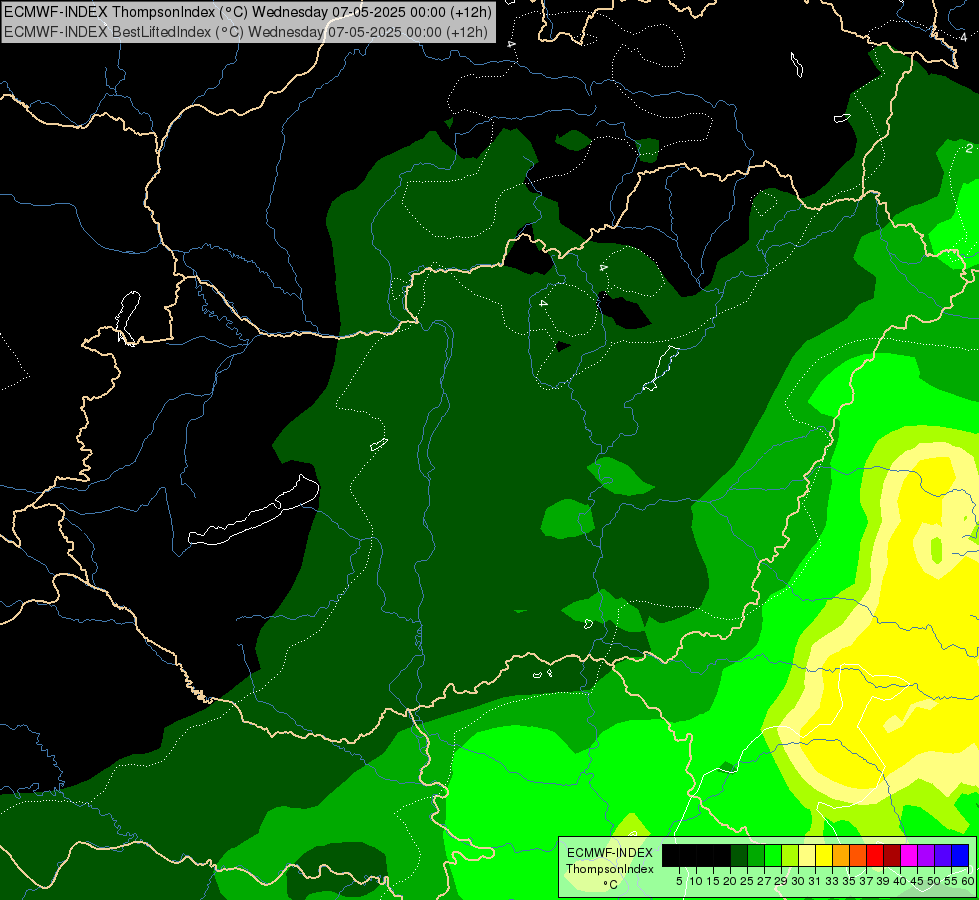Click legend scale value 31
979x900 pixels.
pos(815,881)
